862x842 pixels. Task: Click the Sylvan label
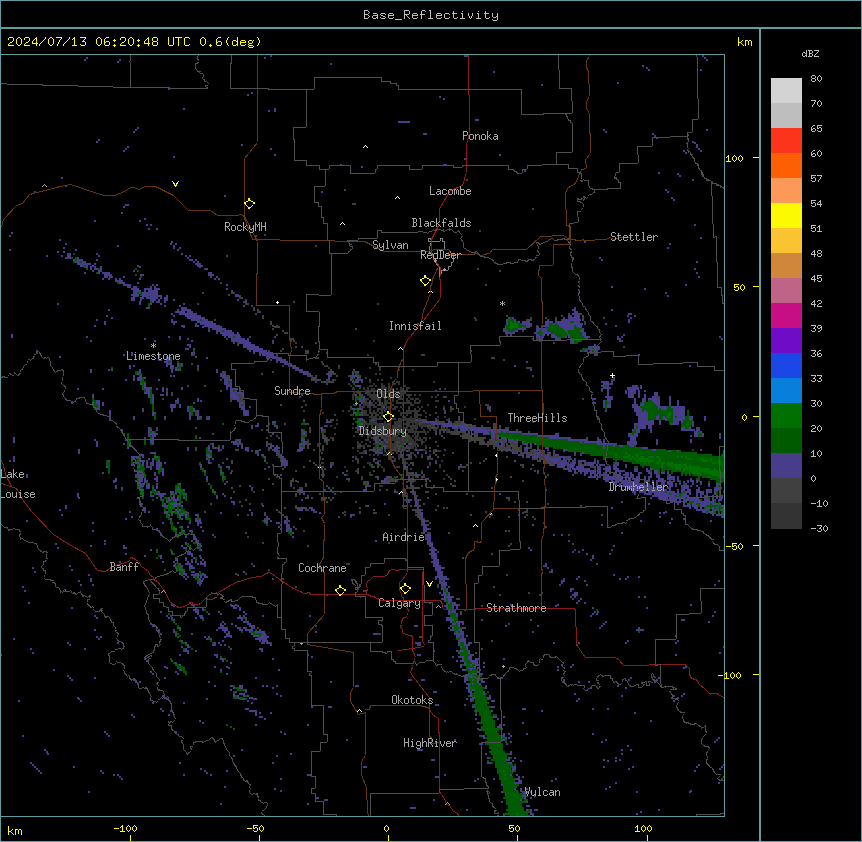[390, 245]
